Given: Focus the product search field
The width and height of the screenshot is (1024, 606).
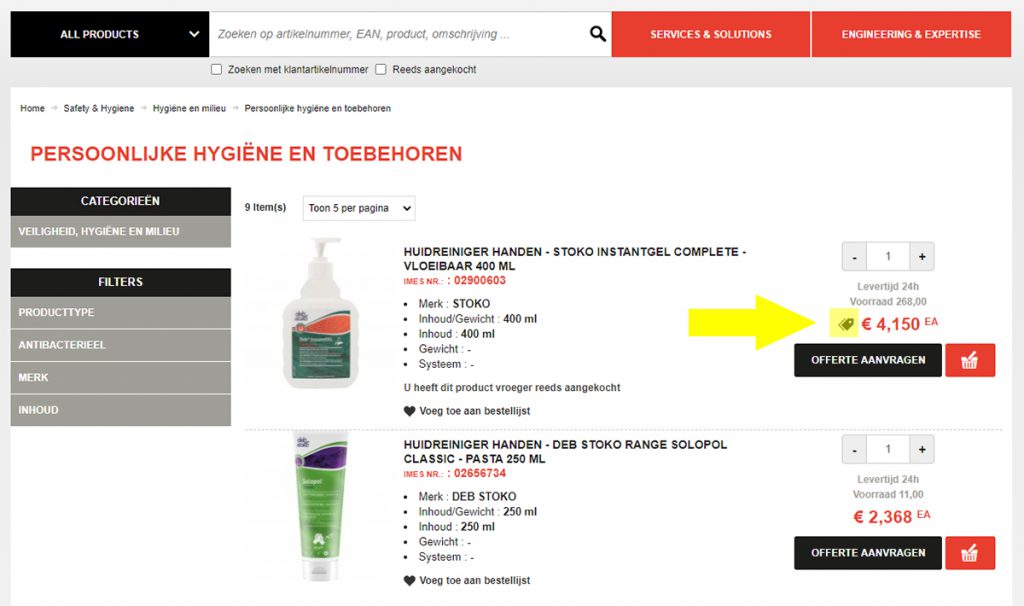Looking at the screenshot, I should tap(398, 34).
